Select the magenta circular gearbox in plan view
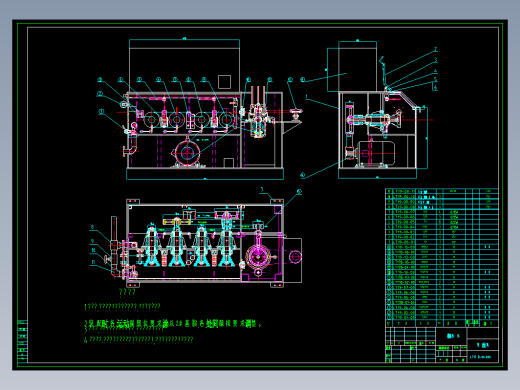The height and width of the screenshot is (390, 520). tap(258, 257)
